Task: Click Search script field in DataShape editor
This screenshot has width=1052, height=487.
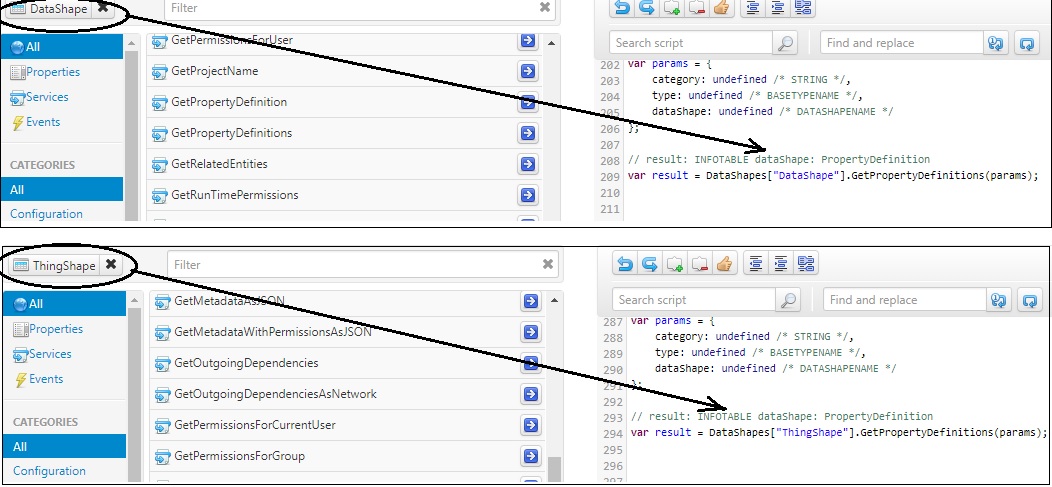Action: 691,42
